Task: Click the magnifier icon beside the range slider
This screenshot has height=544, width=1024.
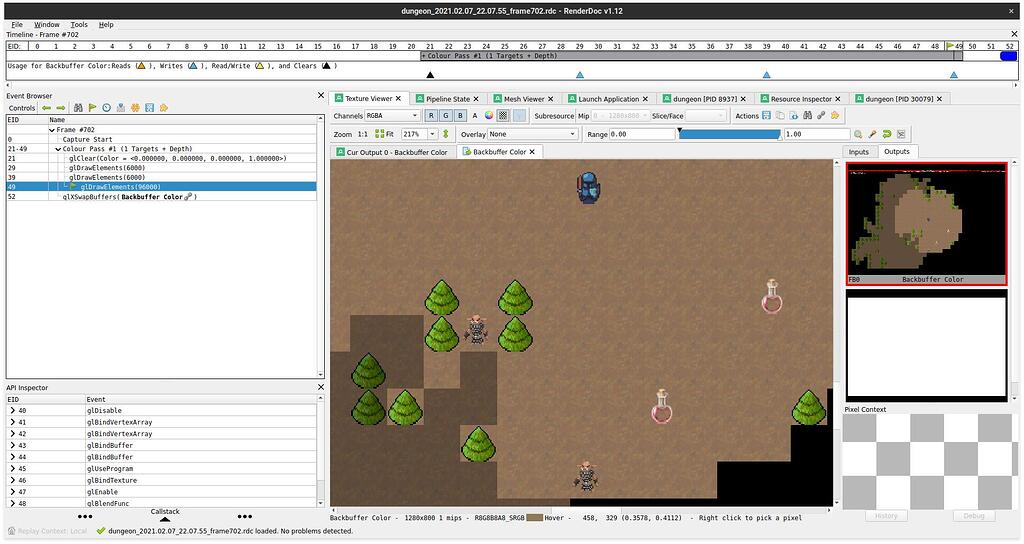Action: click(858, 134)
